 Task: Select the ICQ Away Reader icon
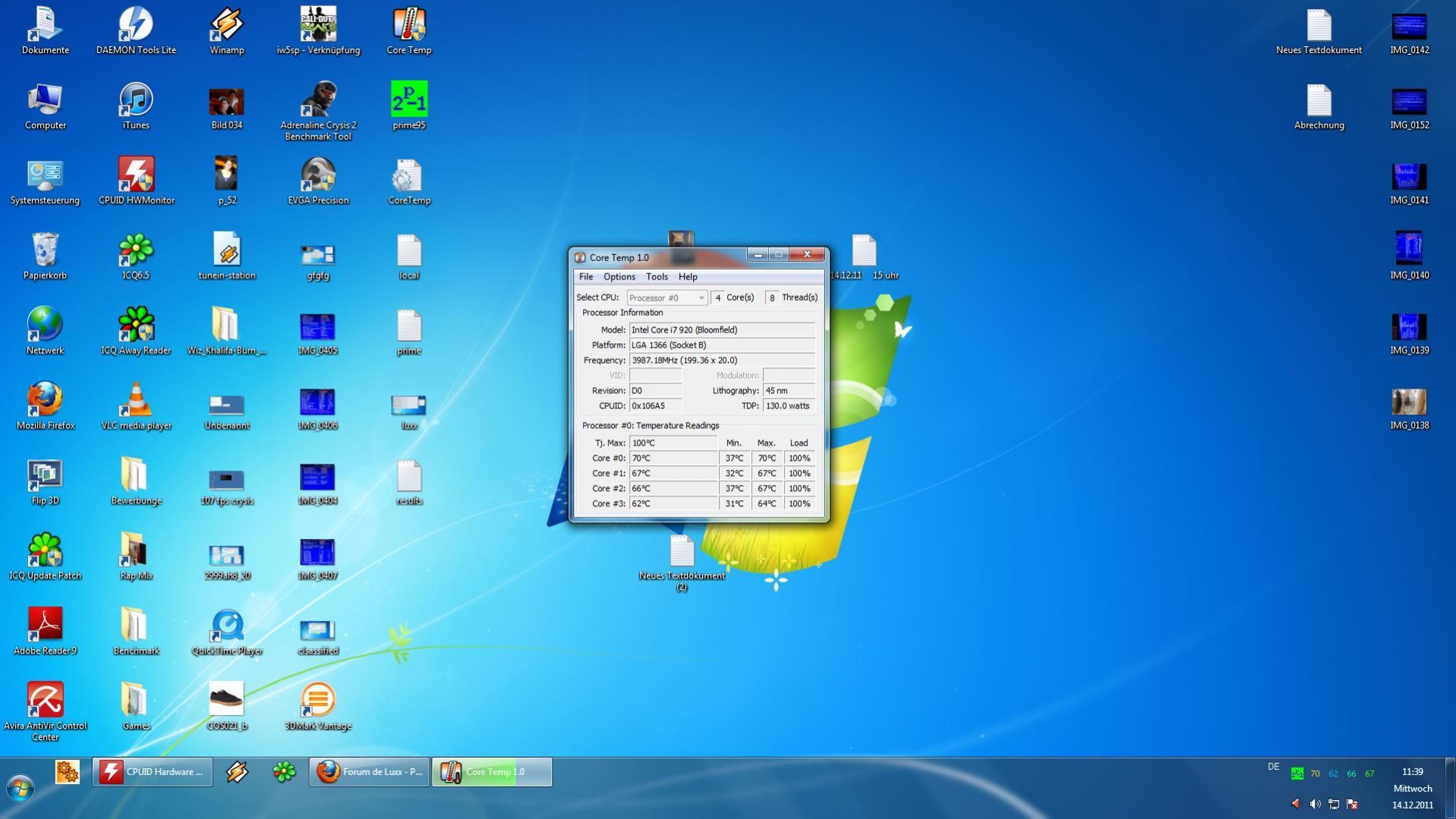(x=136, y=331)
